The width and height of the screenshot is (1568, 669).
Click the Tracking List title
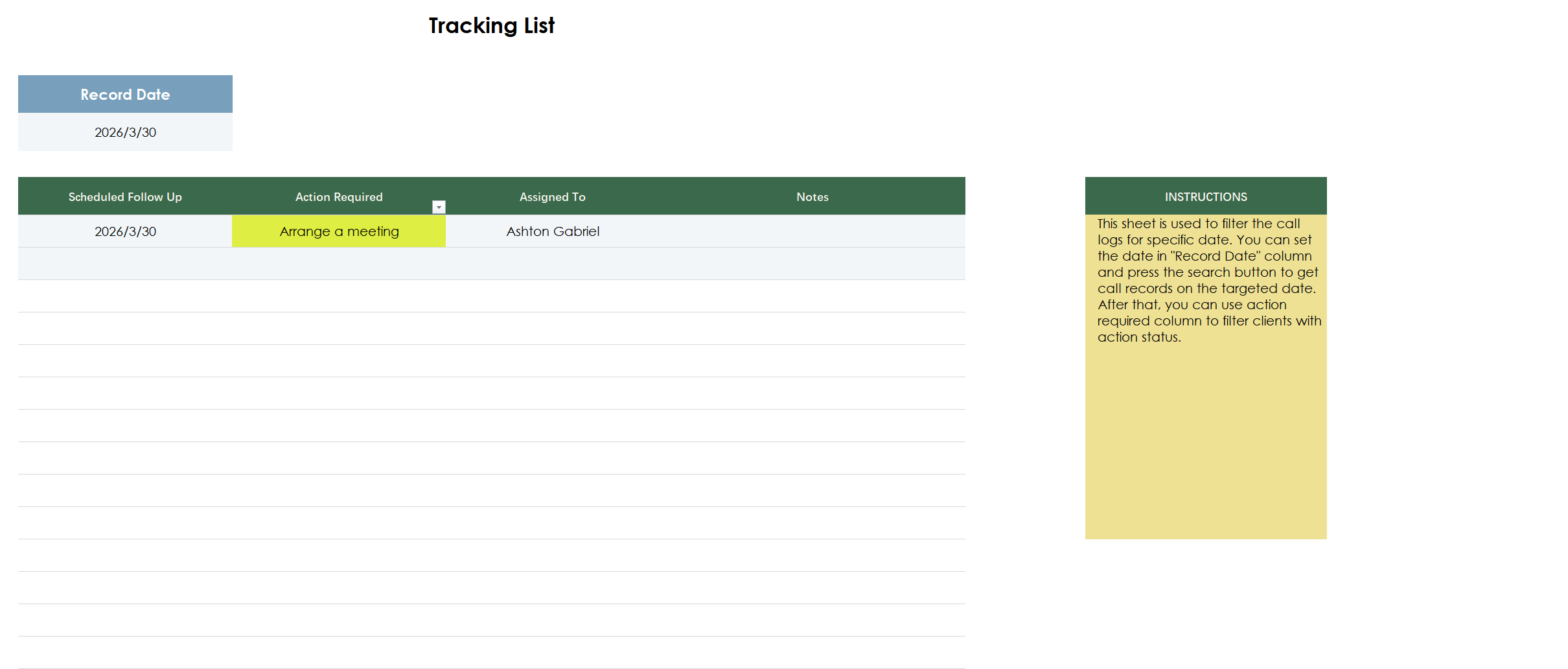click(491, 26)
